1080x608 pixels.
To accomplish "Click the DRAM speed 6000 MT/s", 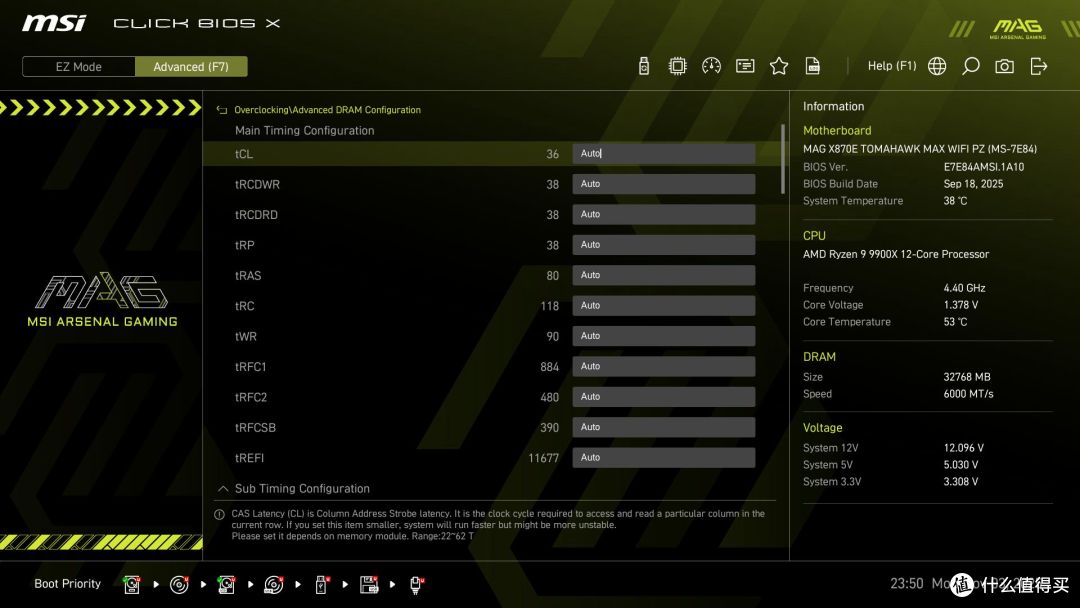I will 968,394.
